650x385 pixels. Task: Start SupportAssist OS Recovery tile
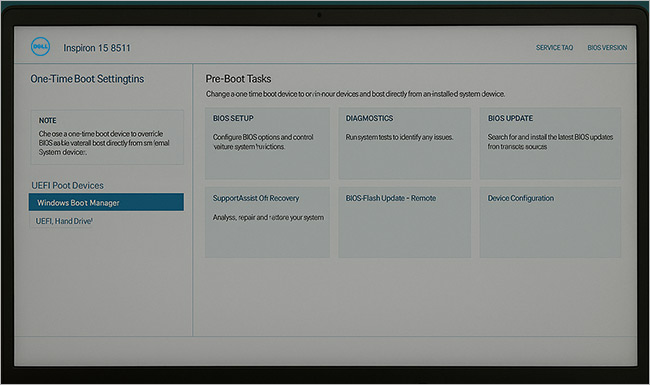(267, 222)
